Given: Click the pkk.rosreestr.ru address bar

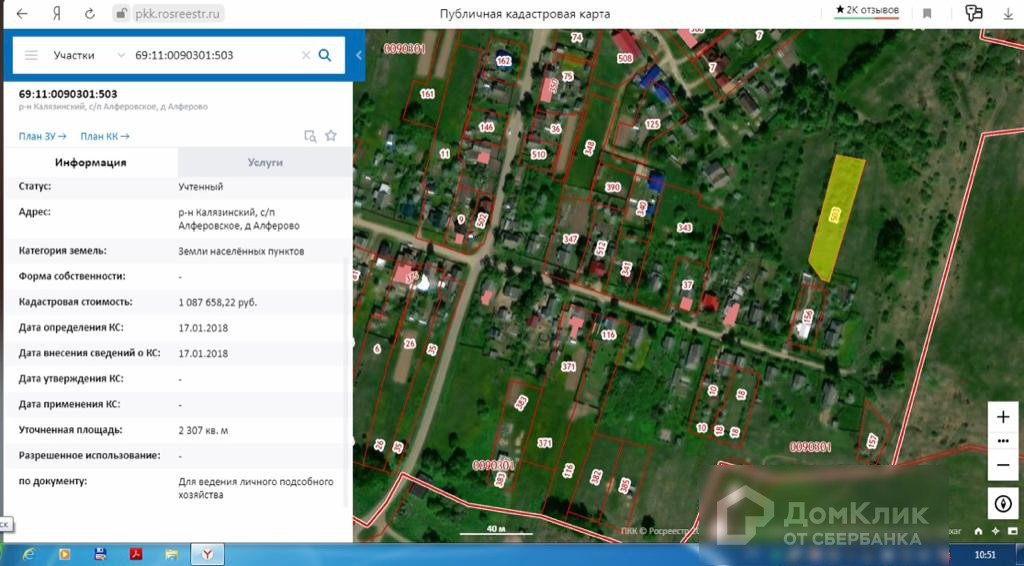Looking at the screenshot, I should (177, 14).
